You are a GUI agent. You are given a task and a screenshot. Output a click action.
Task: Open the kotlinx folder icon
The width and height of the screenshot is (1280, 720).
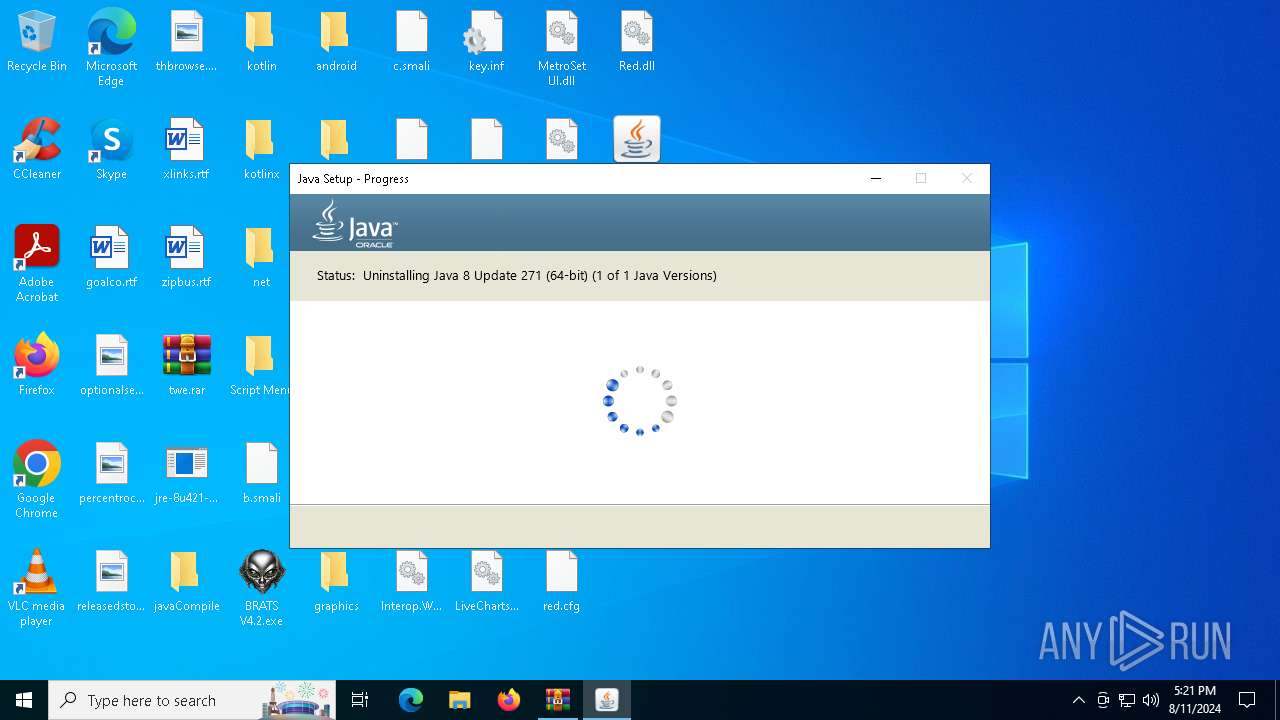coord(261,149)
